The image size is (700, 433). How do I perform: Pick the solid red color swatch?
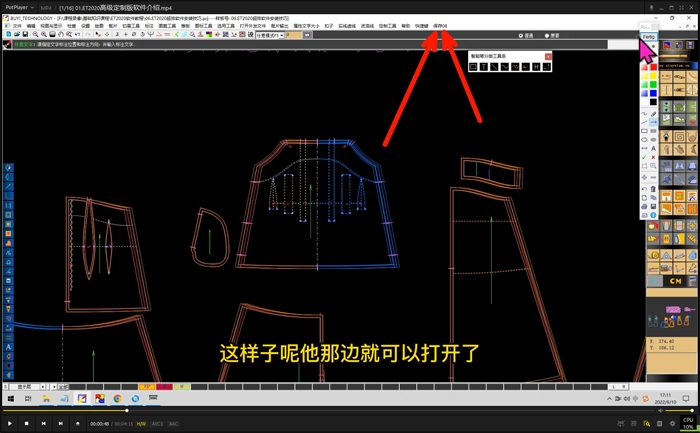pos(653,67)
